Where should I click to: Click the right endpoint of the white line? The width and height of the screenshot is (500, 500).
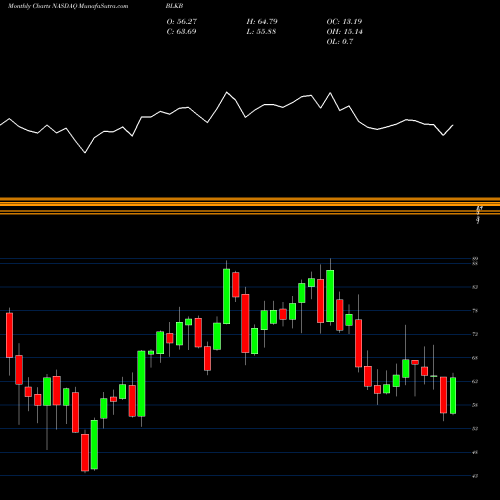(453, 125)
